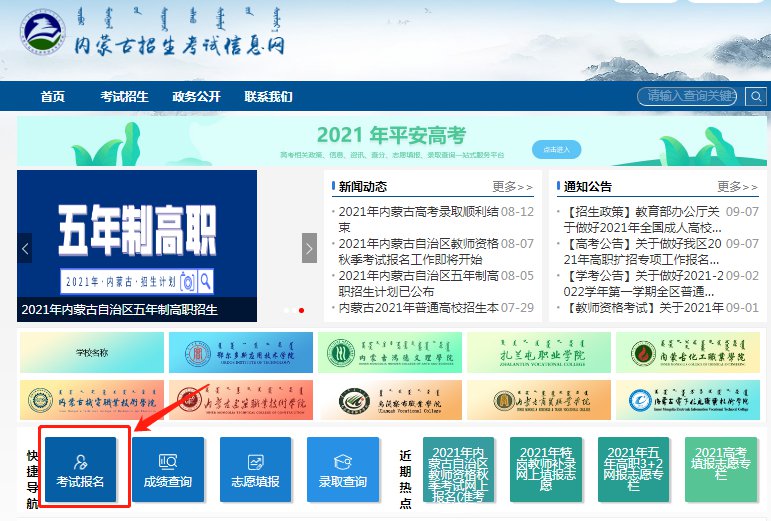
Task: Click the 2021年平安高考 banner title
Action: [x=391, y=135]
